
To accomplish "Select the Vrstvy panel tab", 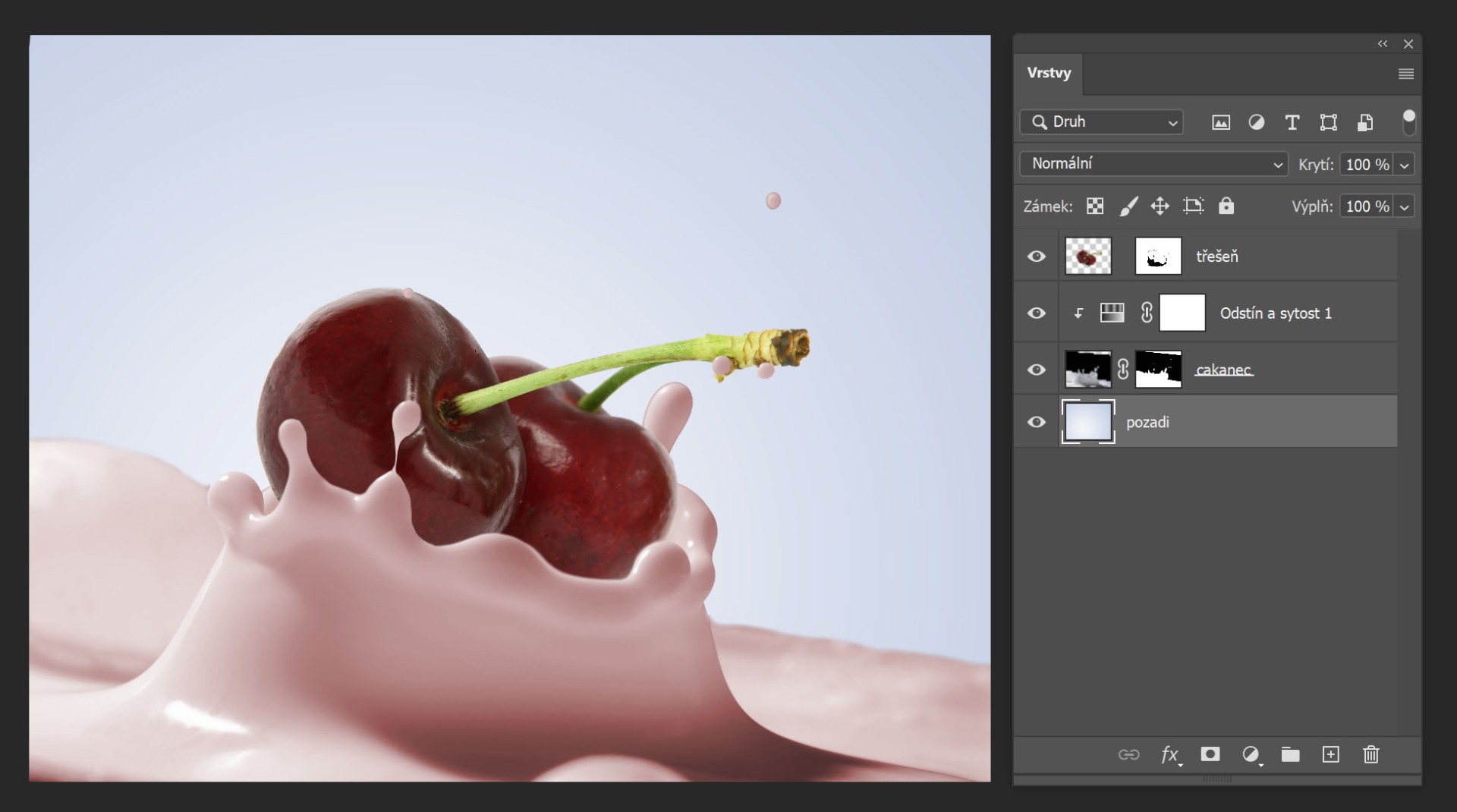I will point(1049,74).
